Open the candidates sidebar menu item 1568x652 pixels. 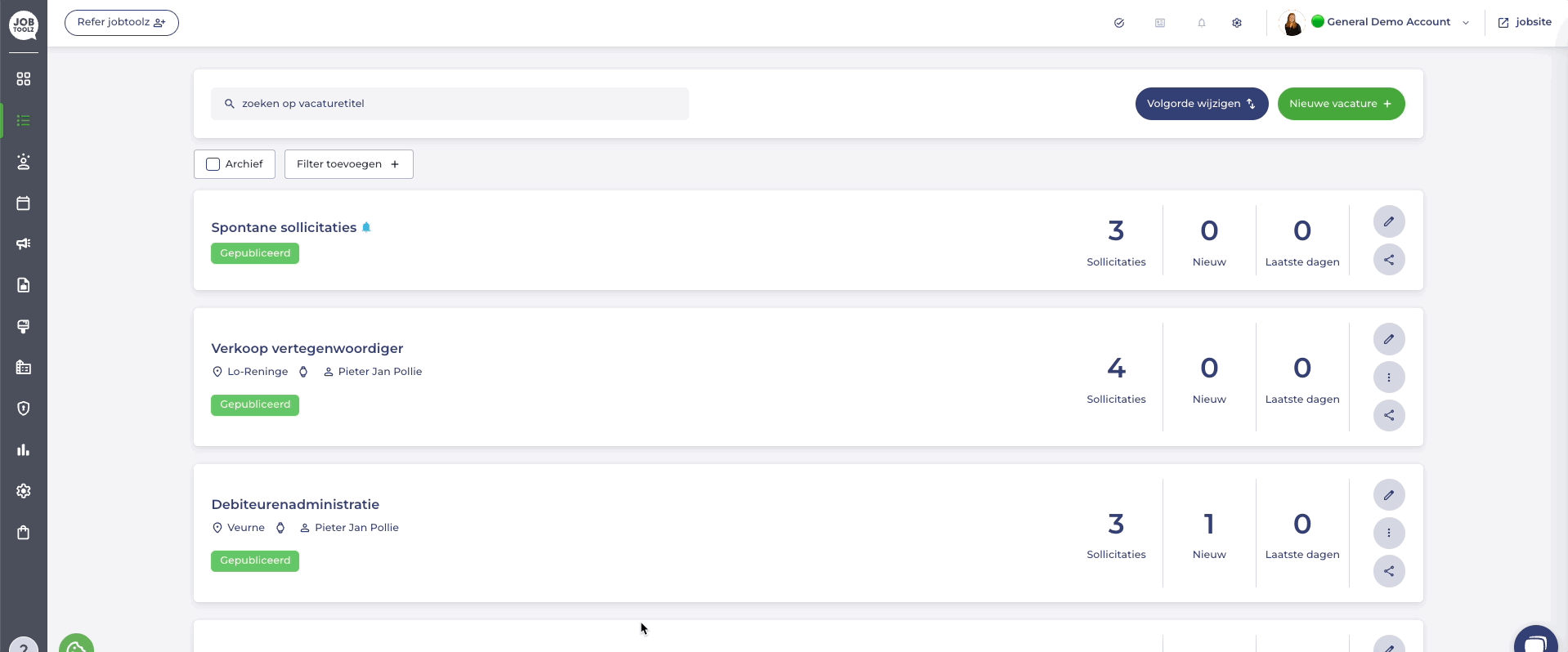click(x=24, y=162)
